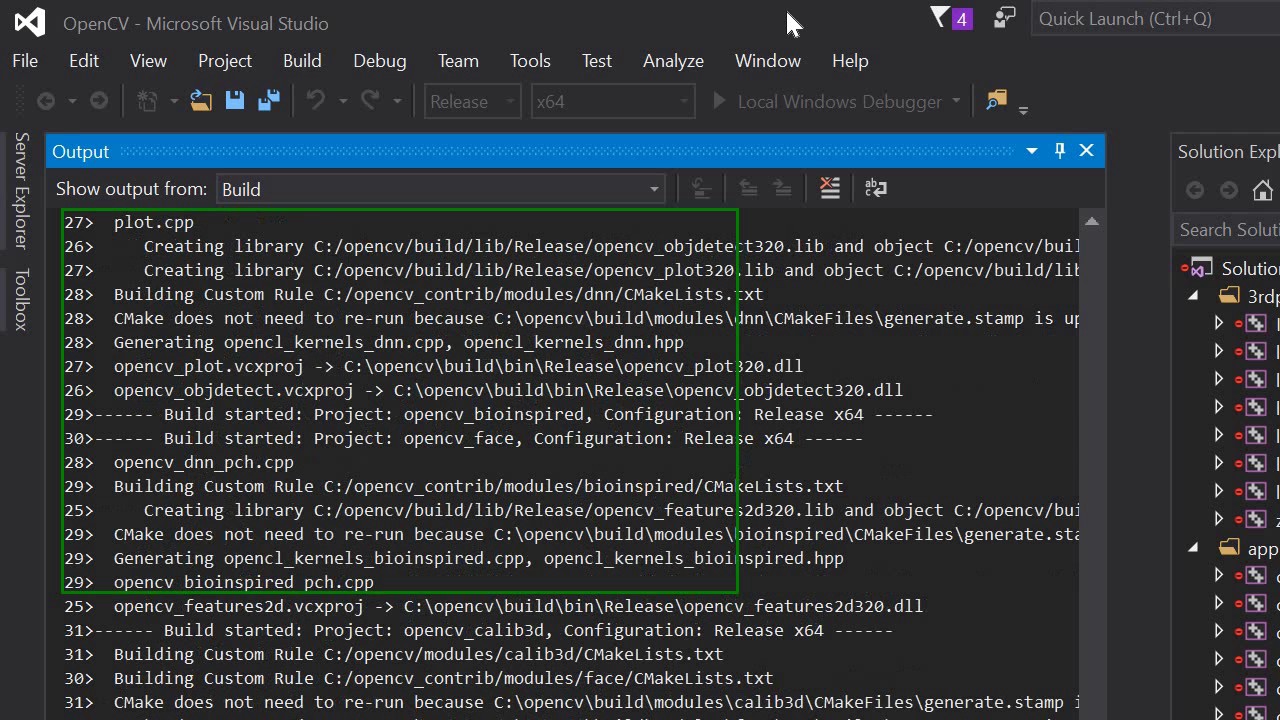Click the send feedback icon
The height and width of the screenshot is (720, 1280).
click(1004, 18)
